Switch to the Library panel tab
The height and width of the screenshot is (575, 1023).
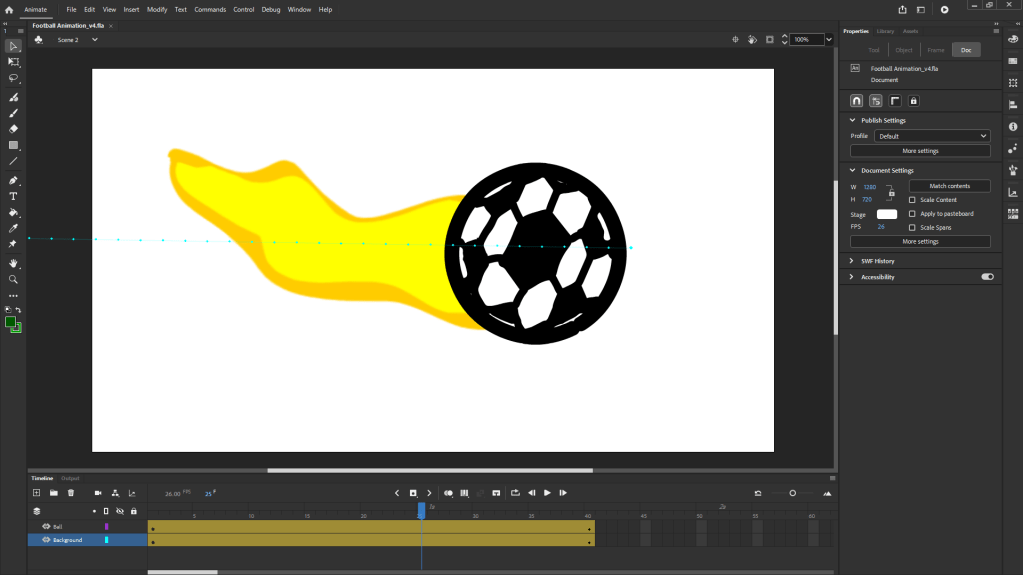(x=886, y=31)
